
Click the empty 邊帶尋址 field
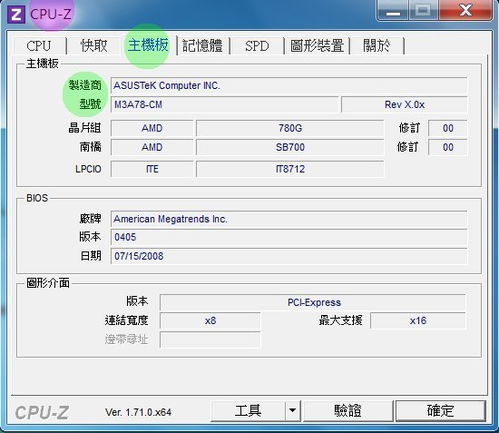[x=210, y=340]
